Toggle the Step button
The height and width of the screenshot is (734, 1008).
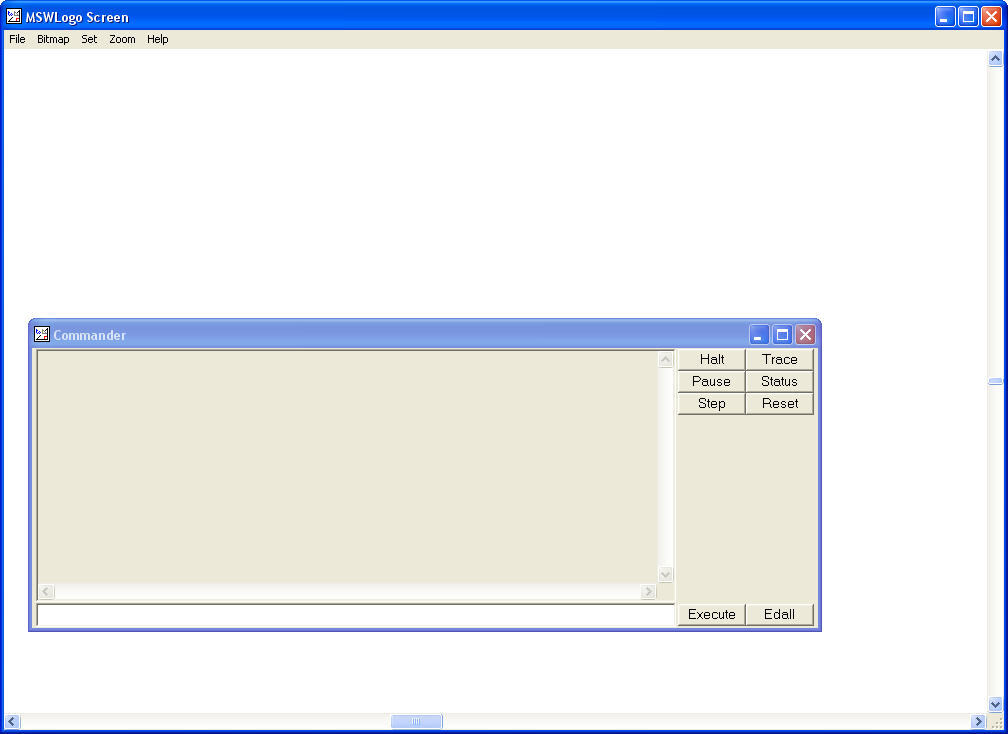(x=711, y=403)
